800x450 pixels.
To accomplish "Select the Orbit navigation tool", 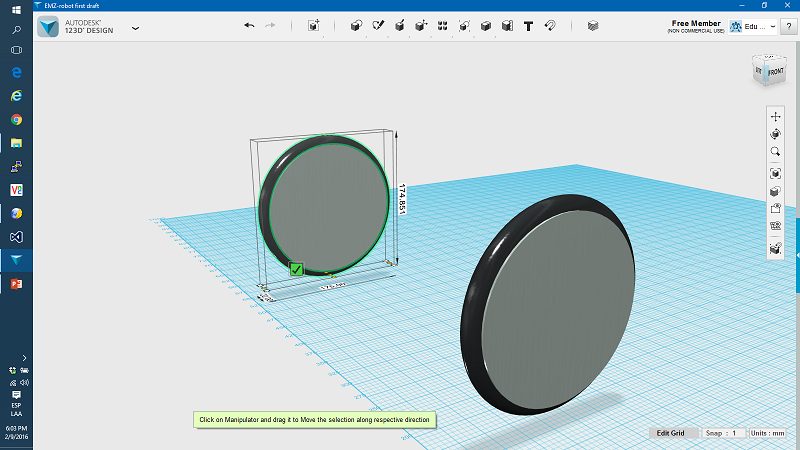I will (776, 134).
